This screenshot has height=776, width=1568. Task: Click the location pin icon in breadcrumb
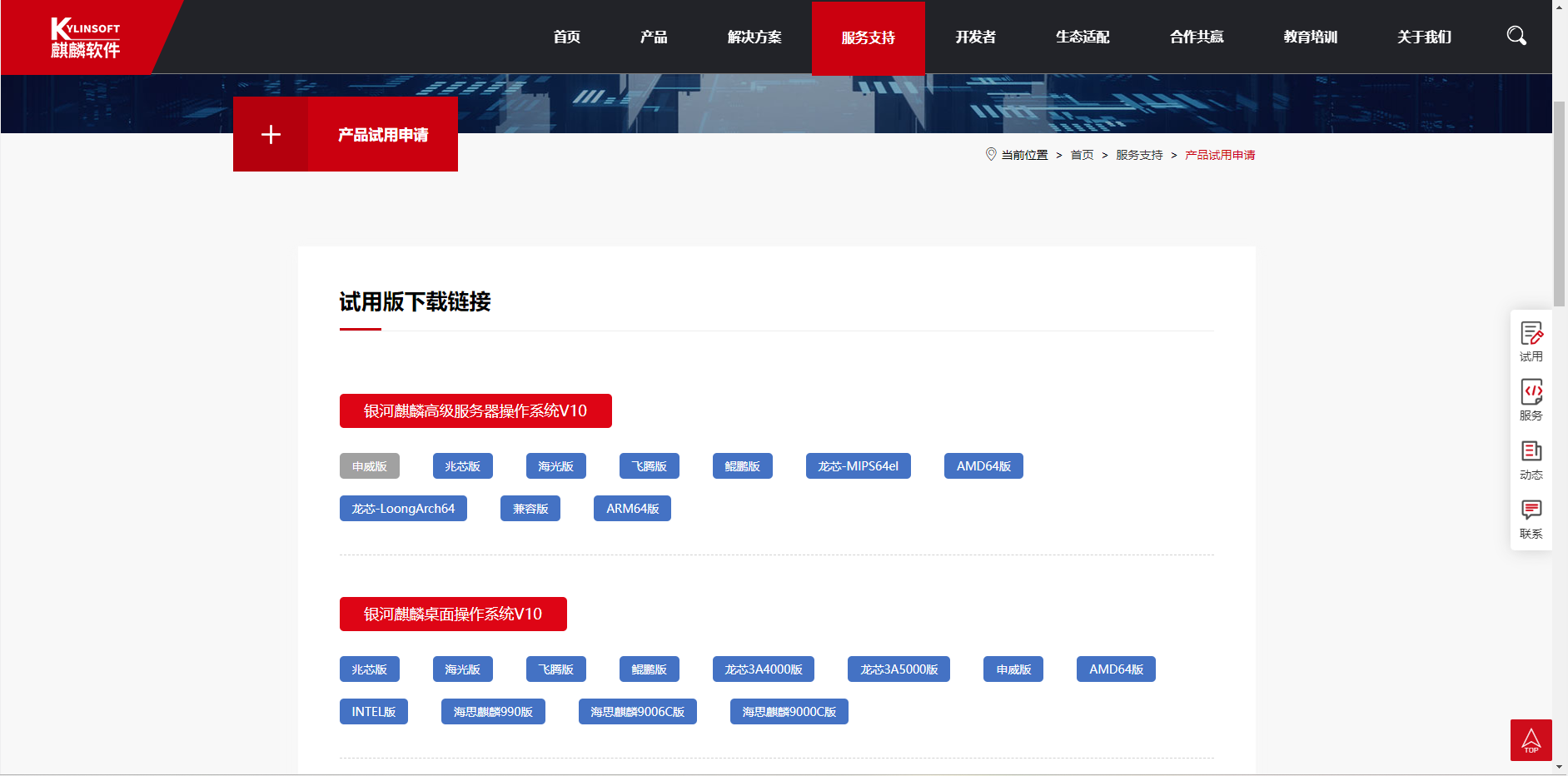point(991,154)
